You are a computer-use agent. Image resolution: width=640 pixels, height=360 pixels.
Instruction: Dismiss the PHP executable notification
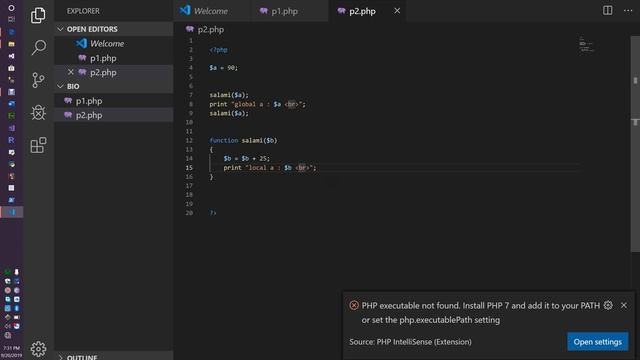[624, 305]
